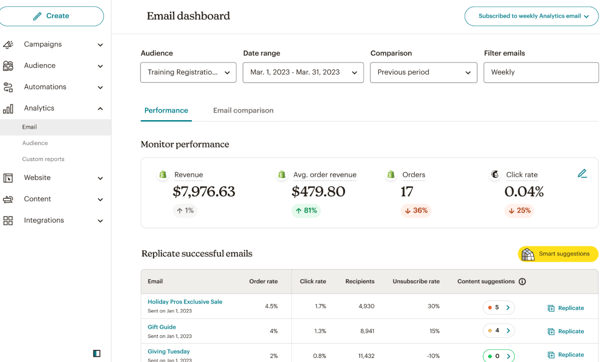Click the Audience people icon in sidebar
This screenshot has height=362, width=600.
8,66
